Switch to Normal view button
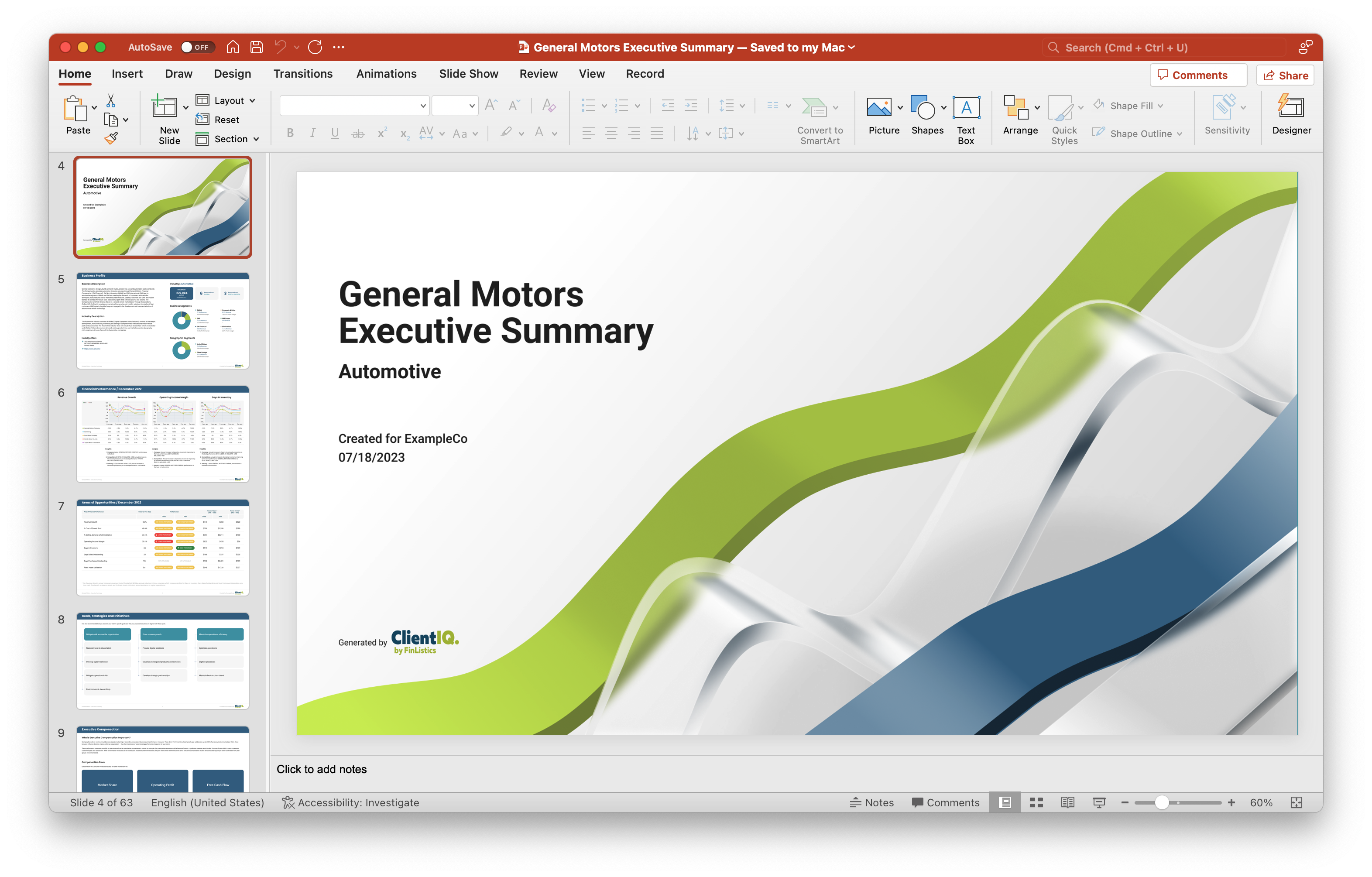 pyautogui.click(x=1005, y=802)
